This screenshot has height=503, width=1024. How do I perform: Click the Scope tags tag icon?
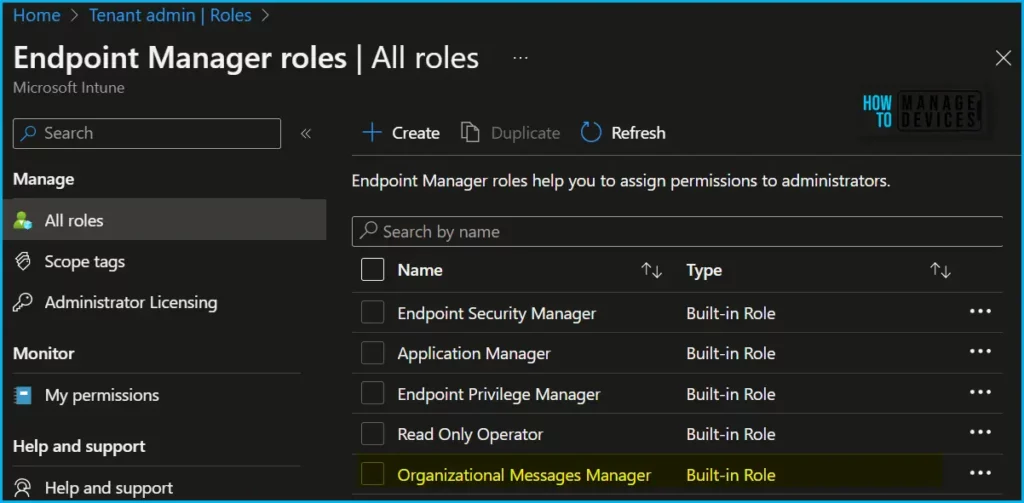coord(23,262)
